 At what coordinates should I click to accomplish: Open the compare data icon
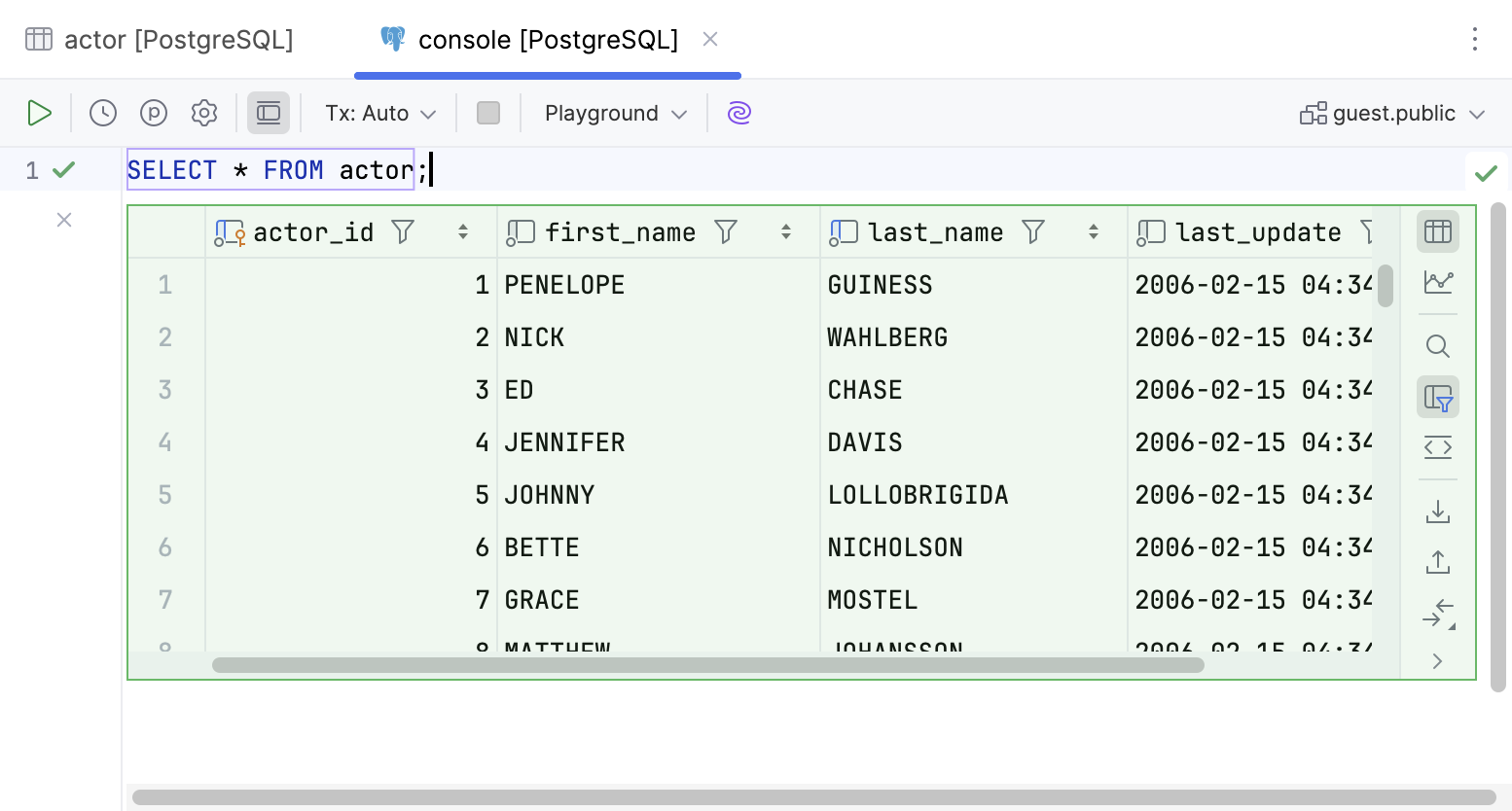tap(1437, 612)
